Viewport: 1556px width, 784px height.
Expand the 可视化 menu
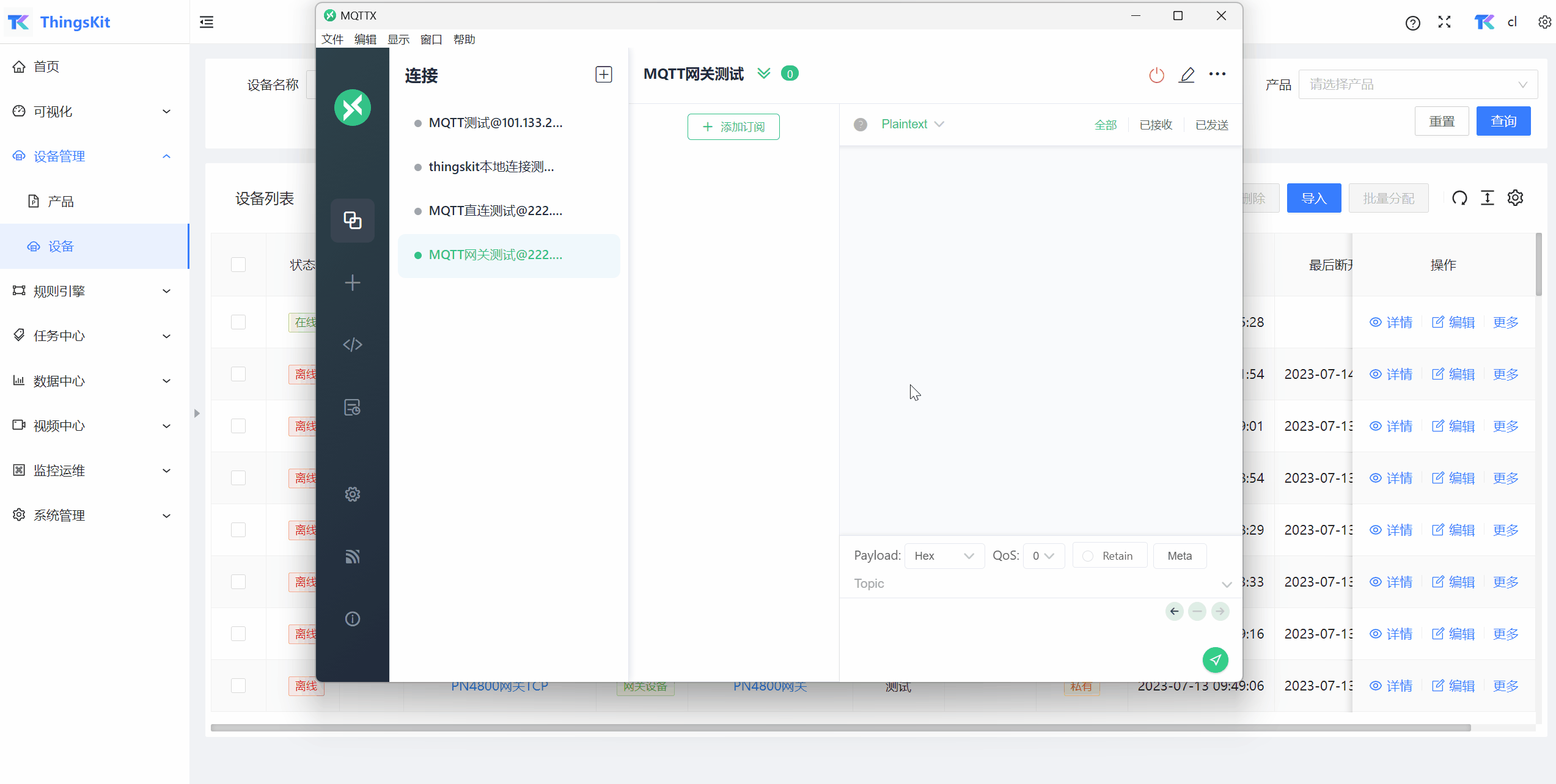94,111
